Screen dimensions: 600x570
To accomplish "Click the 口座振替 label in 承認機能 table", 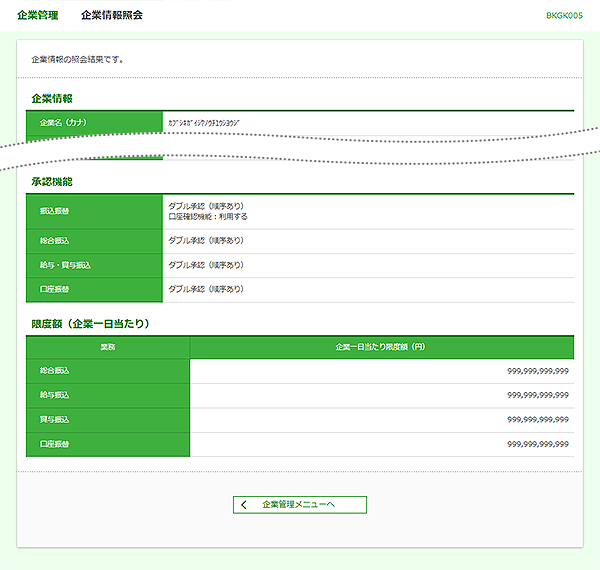I will click(54, 290).
